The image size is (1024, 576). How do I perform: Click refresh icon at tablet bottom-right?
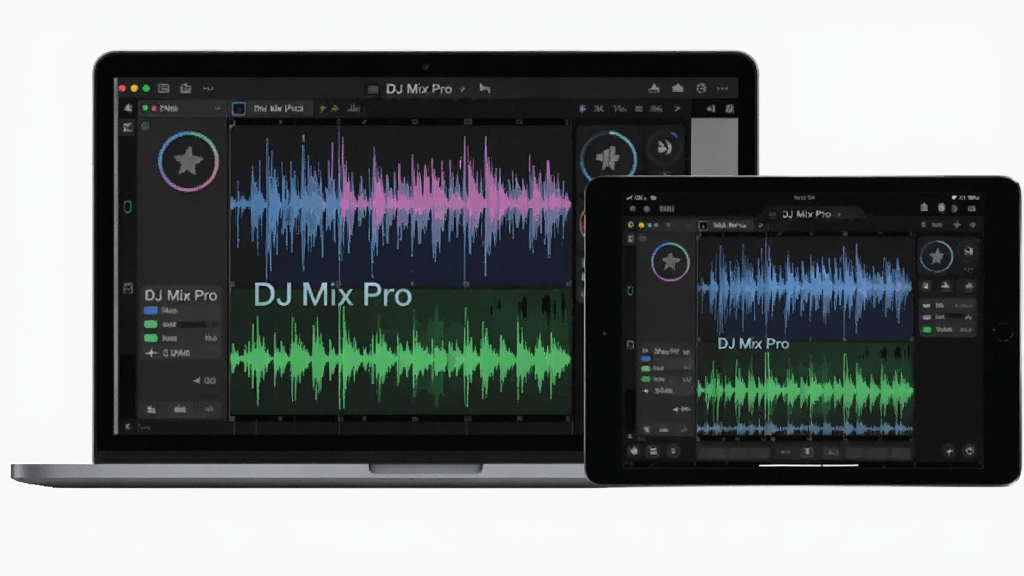pyautogui.click(x=970, y=451)
